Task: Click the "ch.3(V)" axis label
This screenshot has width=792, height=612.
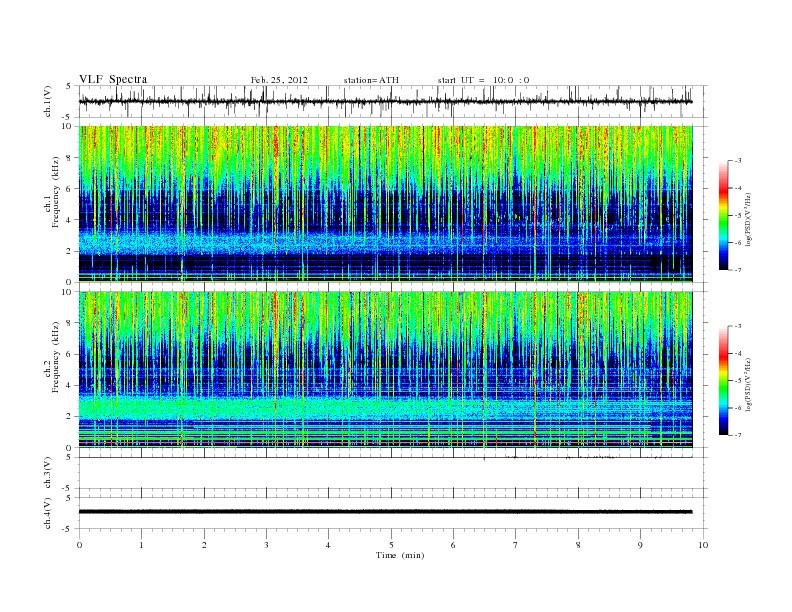Action: tap(48, 473)
